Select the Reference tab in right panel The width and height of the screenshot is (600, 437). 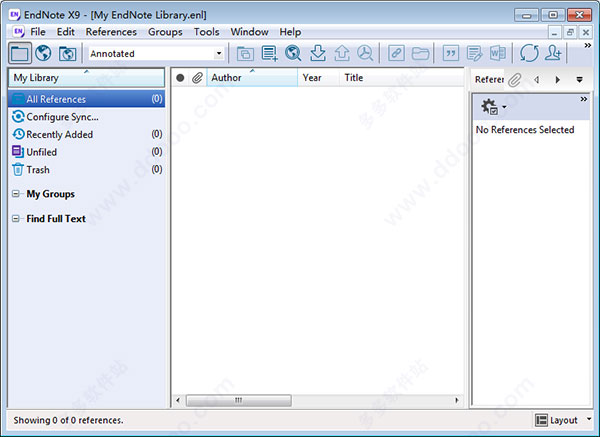point(489,80)
